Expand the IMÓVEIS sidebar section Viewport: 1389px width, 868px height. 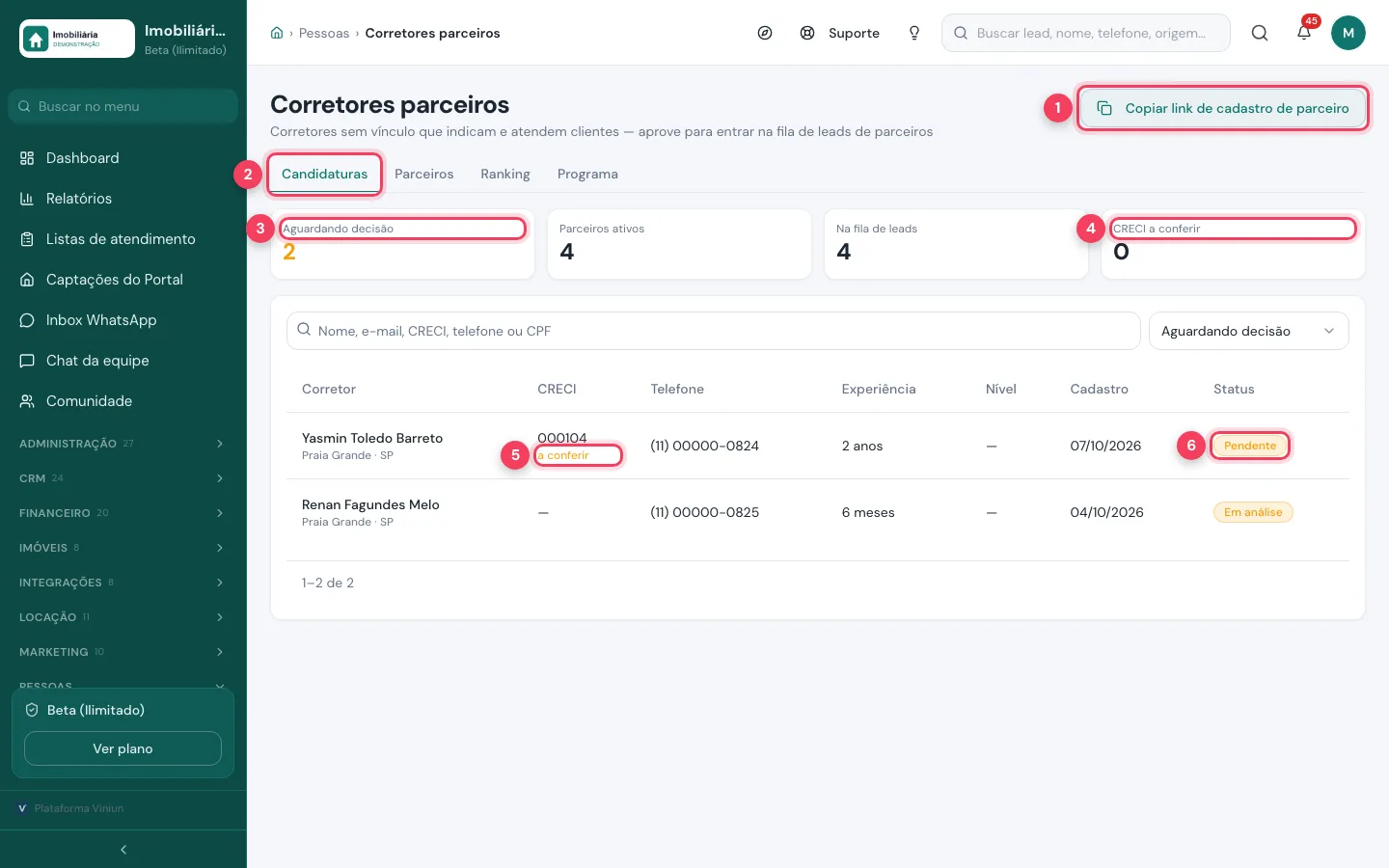[x=123, y=548]
